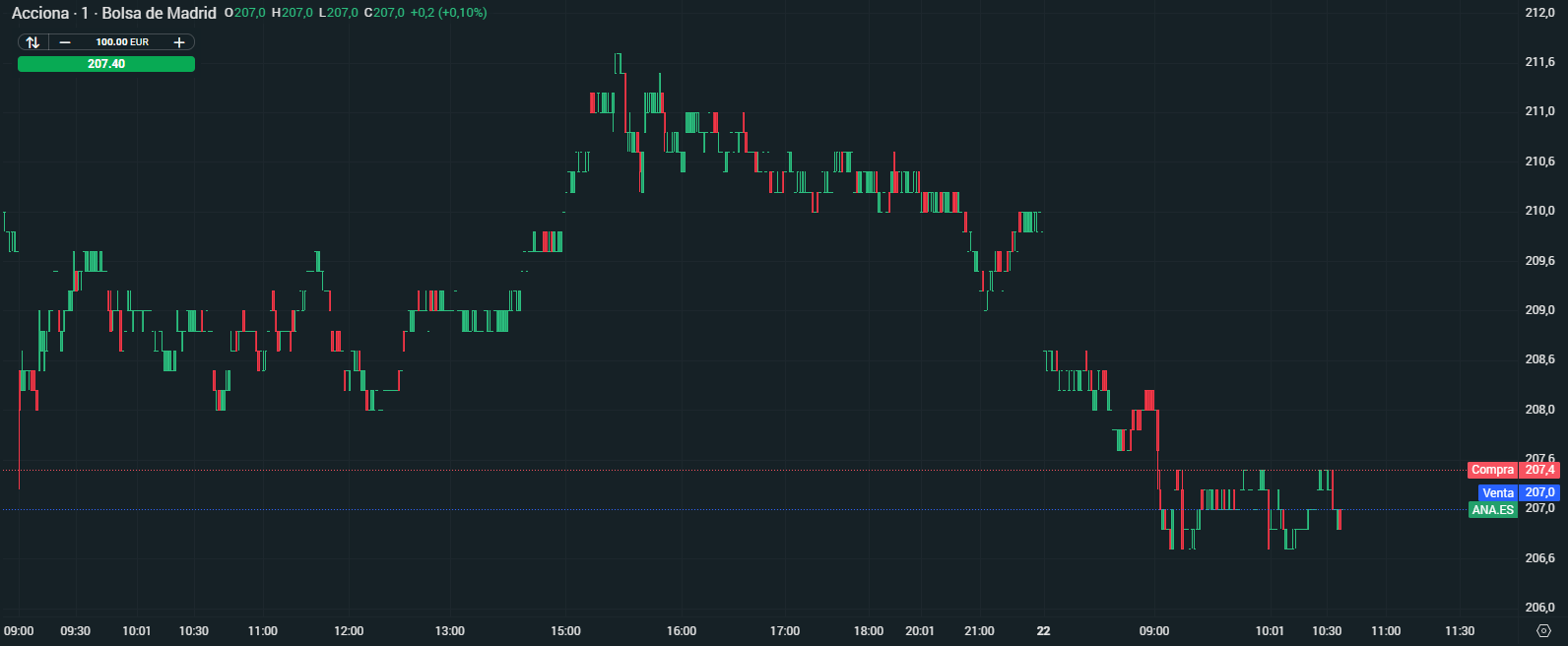Click the 11:30 time axis label
1568x646 pixels.
tap(1460, 631)
